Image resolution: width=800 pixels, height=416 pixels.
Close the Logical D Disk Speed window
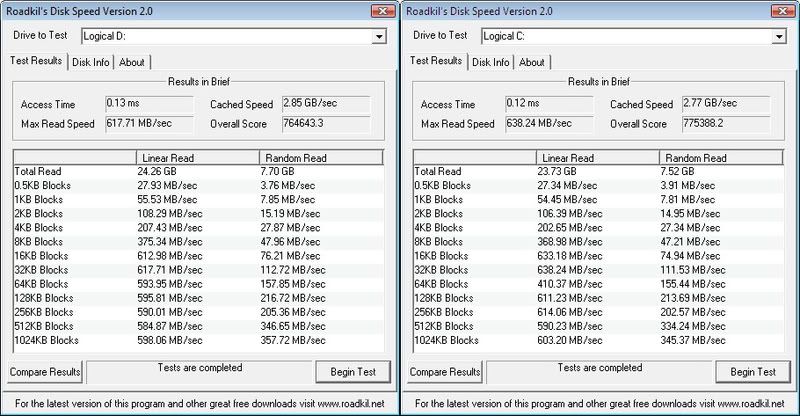click(383, 11)
